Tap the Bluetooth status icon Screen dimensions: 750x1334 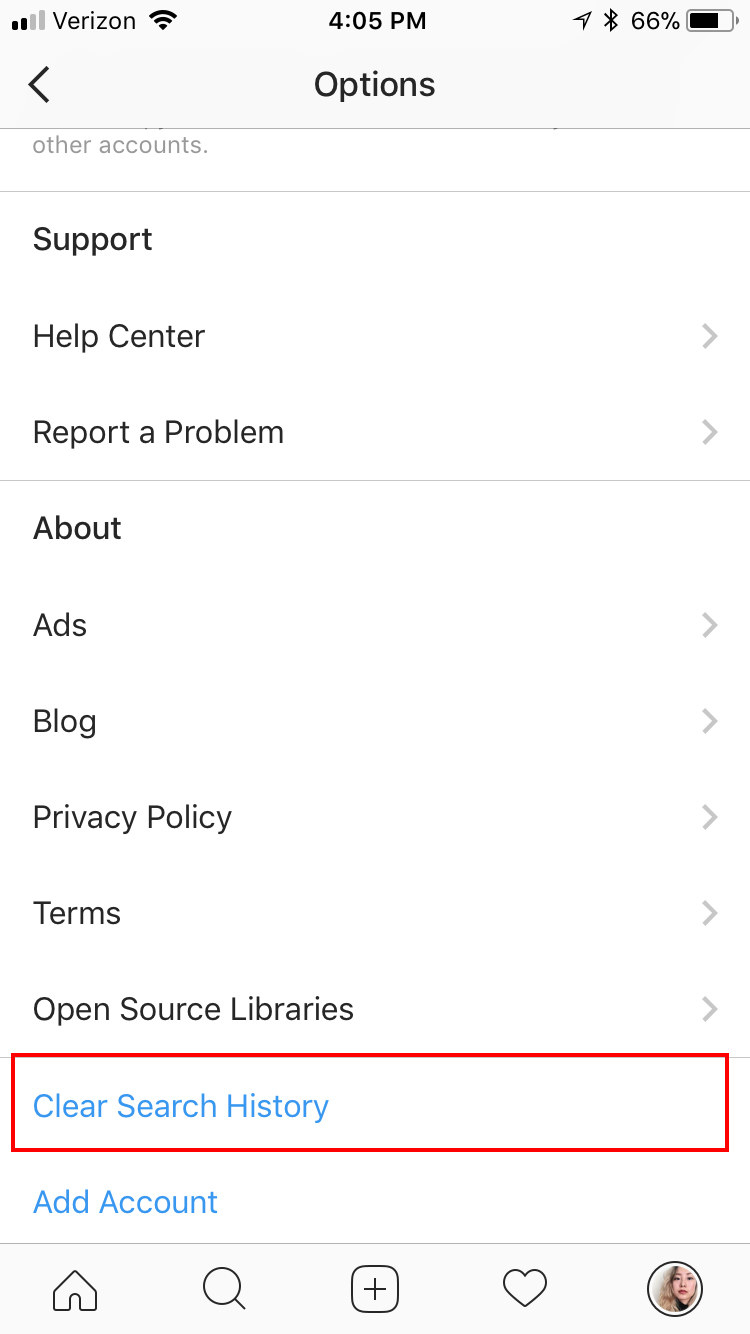[611, 21]
